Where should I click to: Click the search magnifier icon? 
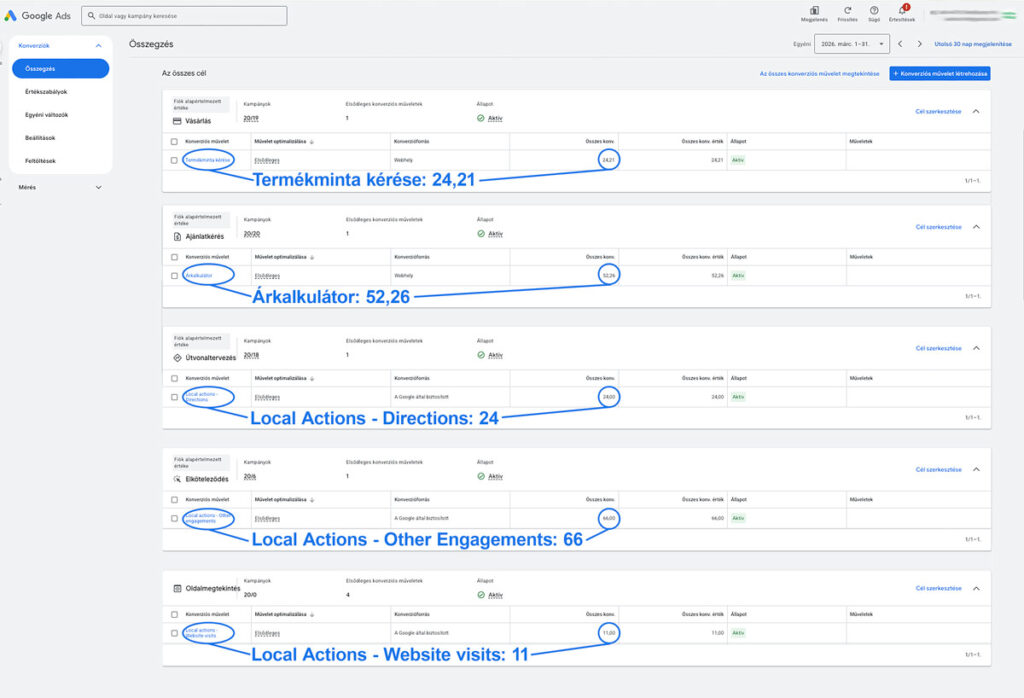pos(91,16)
